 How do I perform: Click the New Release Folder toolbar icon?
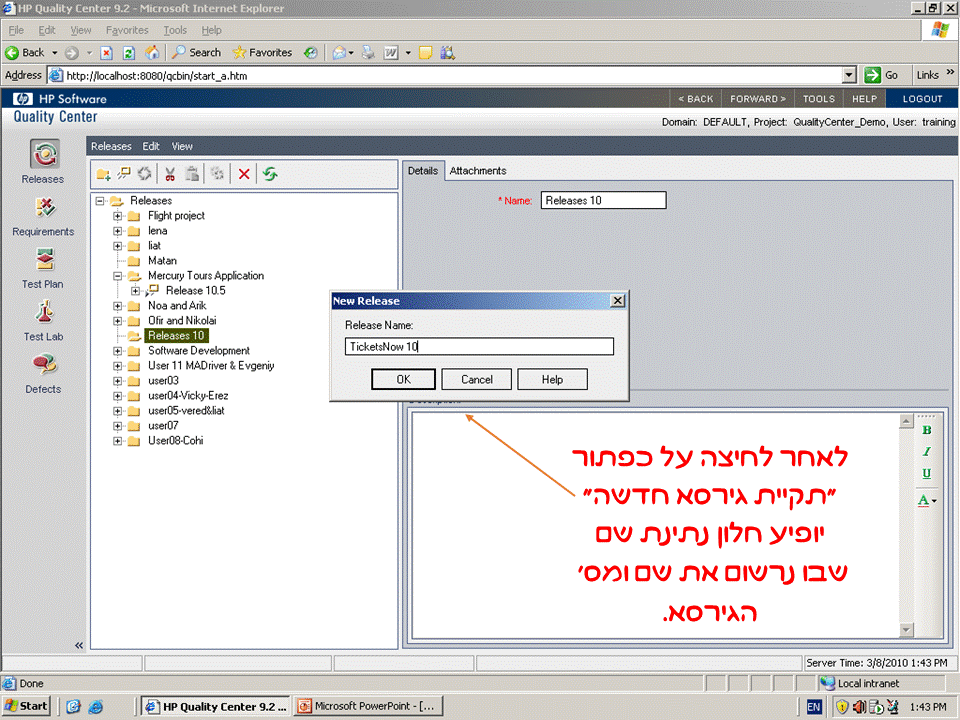[x=103, y=174]
